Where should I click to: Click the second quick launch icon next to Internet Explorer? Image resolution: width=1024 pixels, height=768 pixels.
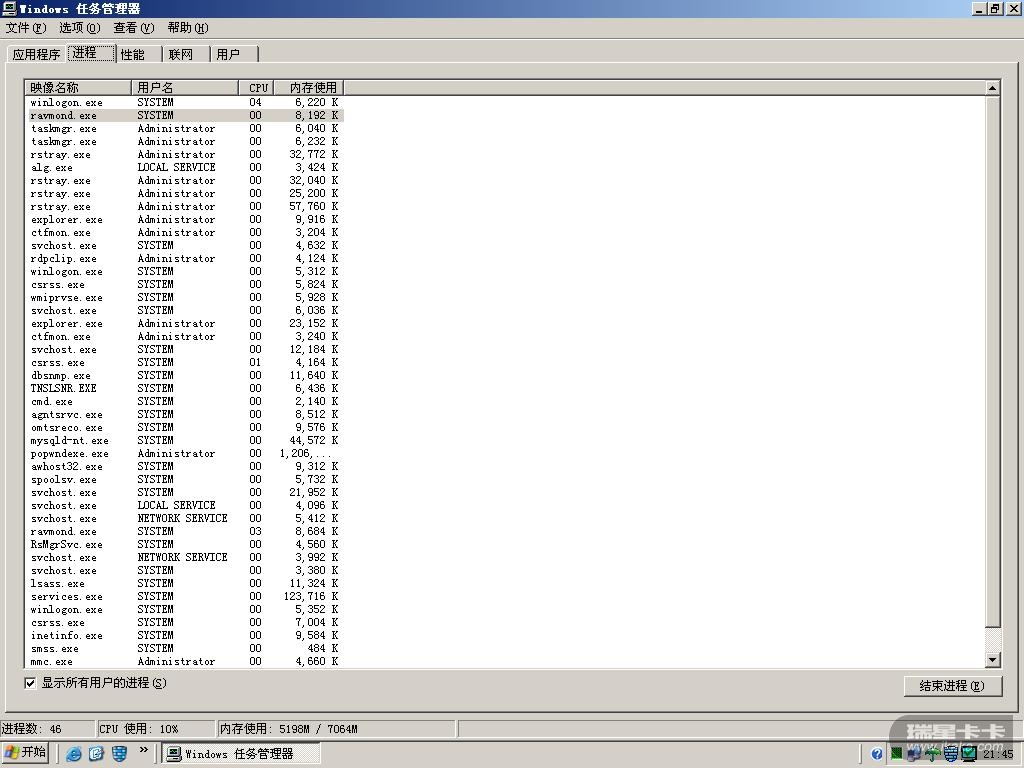coord(96,754)
